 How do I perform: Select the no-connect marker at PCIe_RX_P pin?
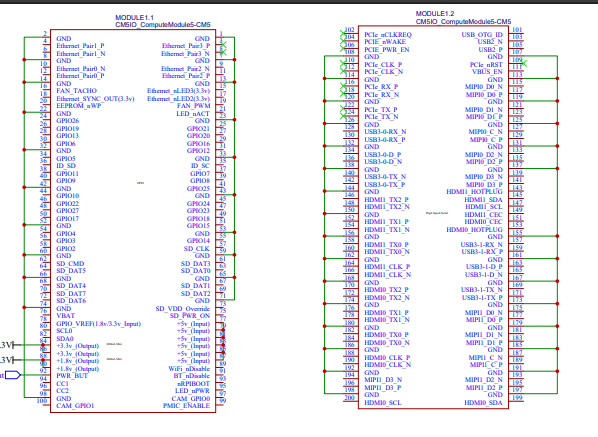(343, 87)
